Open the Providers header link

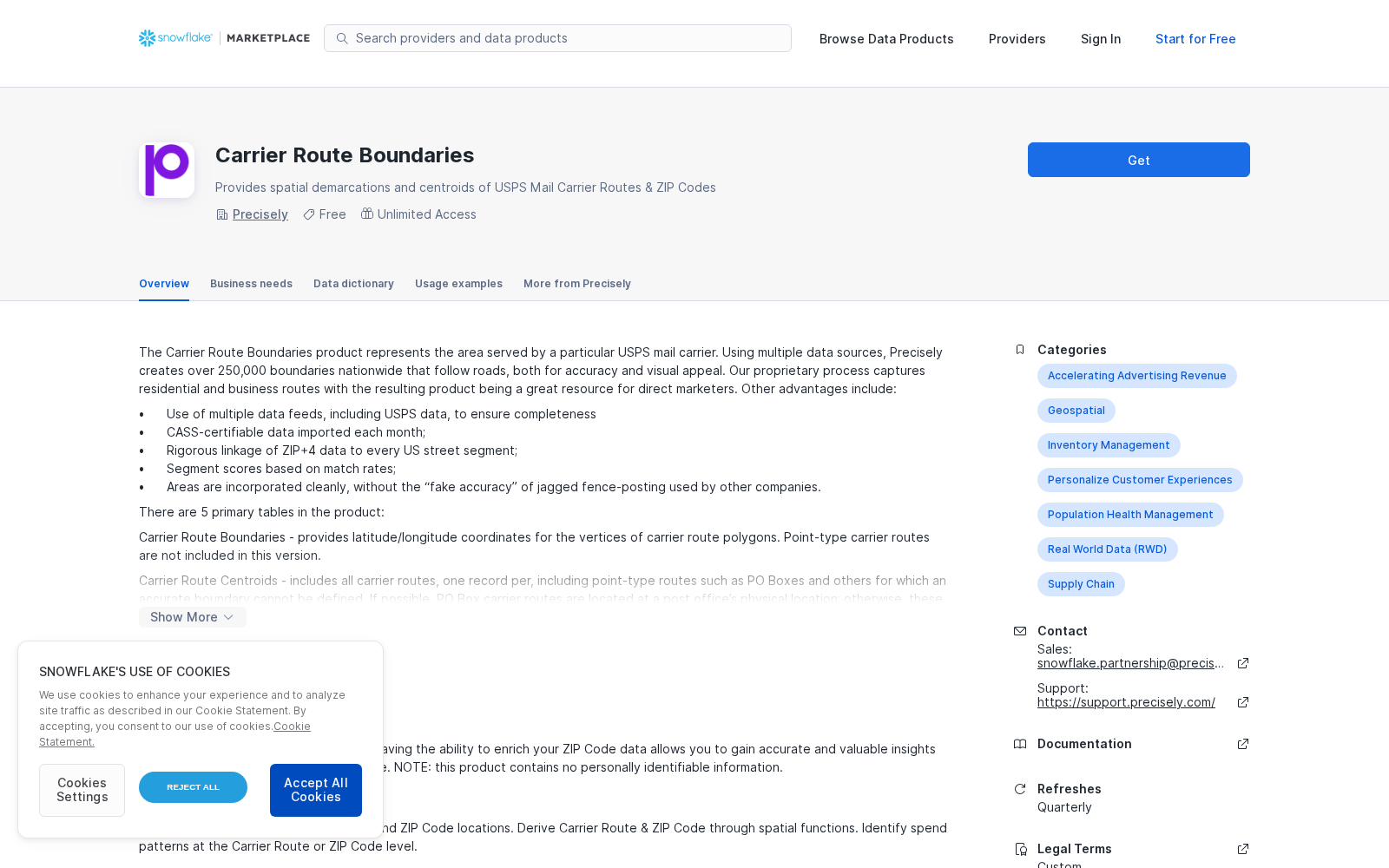pos(1017,39)
